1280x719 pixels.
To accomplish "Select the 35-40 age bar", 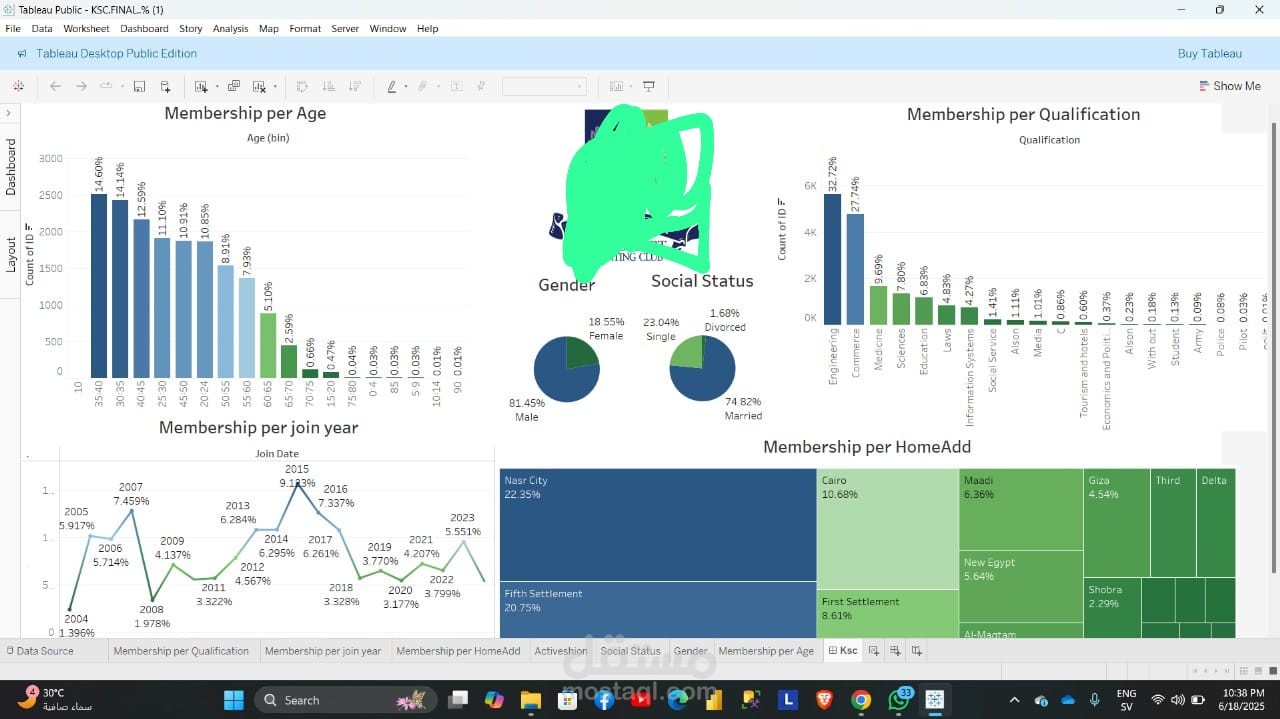I will [x=99, y=286].
